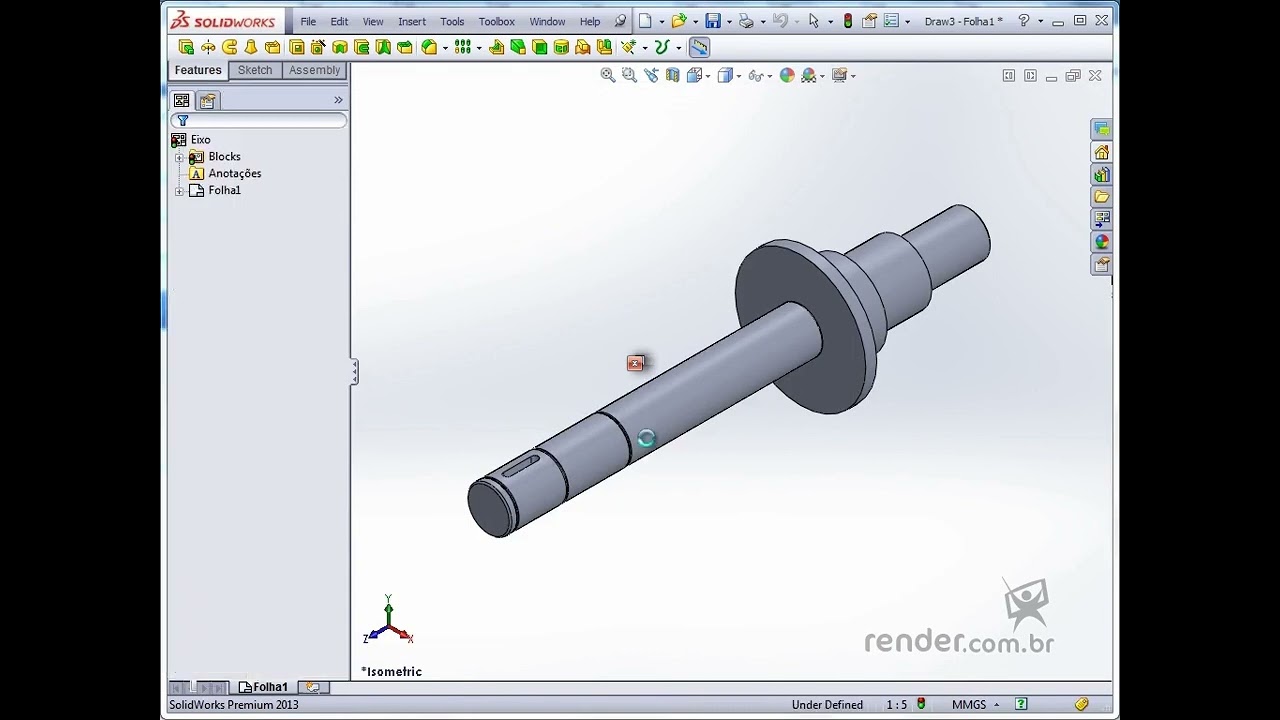
Task: Switch to the Assembly tab
Action: (x=314, y=70)
